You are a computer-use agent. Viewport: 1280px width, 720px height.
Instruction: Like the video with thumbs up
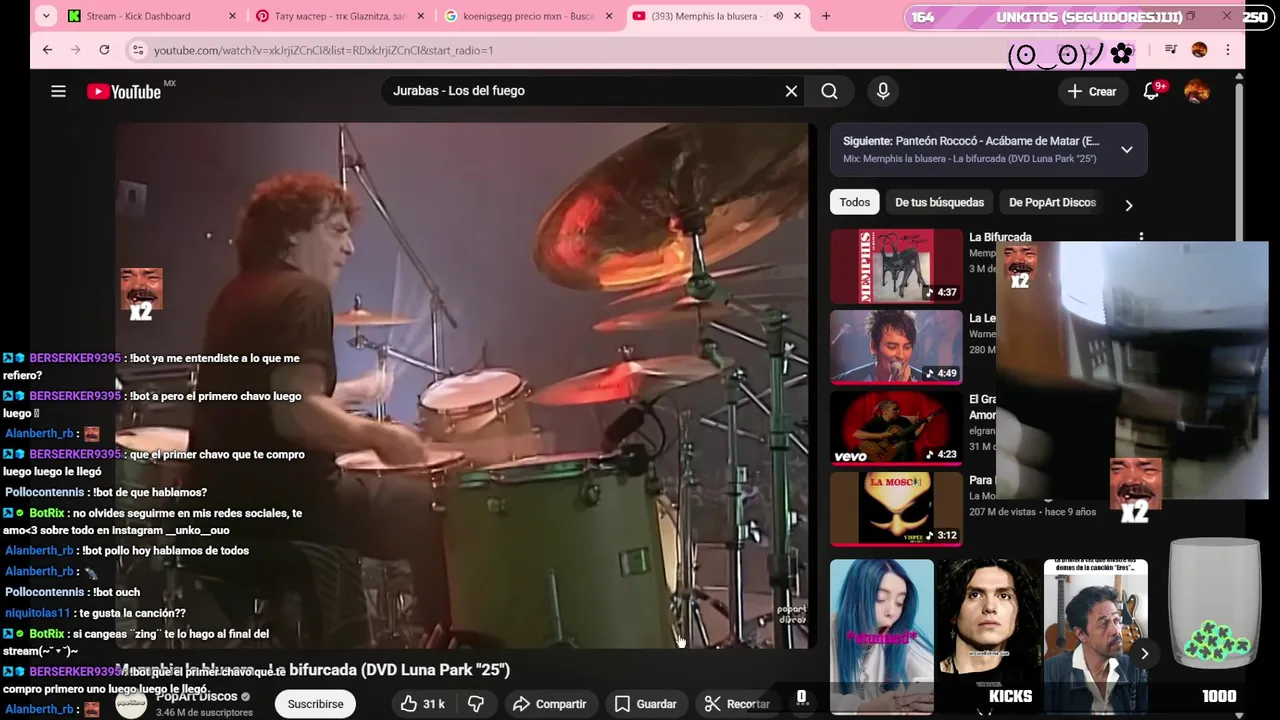(422, 704)
